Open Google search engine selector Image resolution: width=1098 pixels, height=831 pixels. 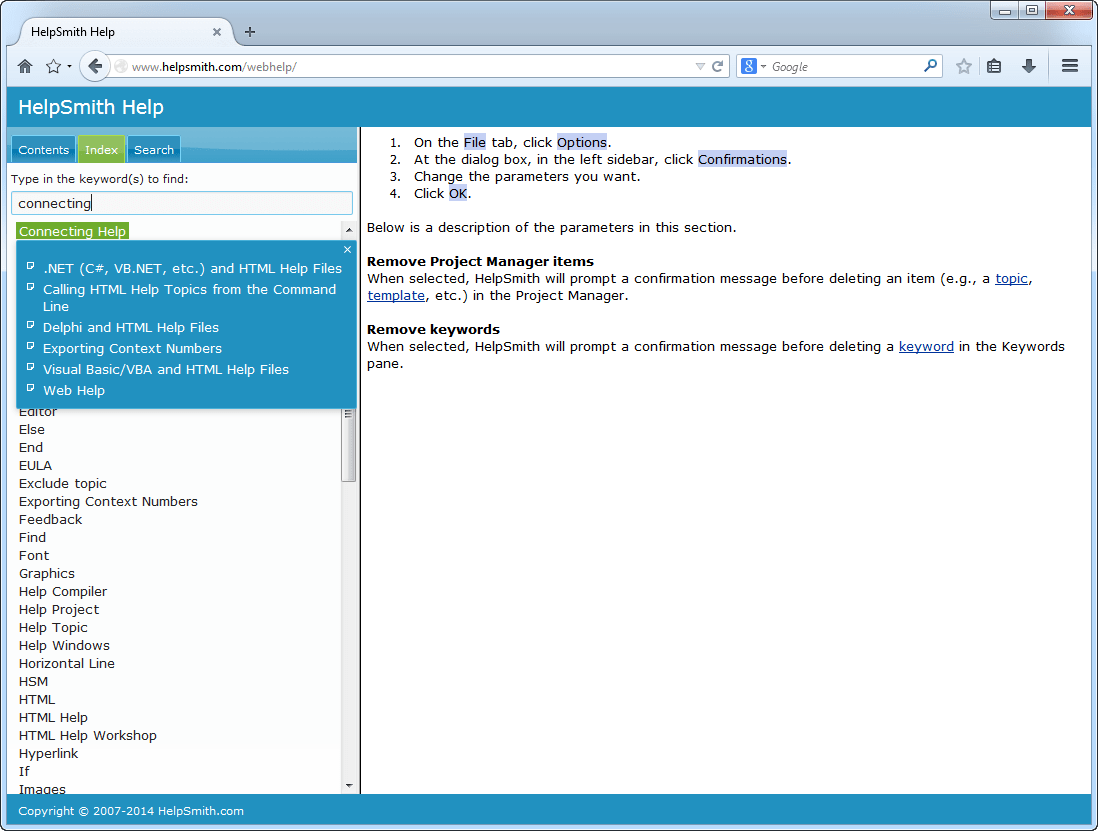coord(753,67)
